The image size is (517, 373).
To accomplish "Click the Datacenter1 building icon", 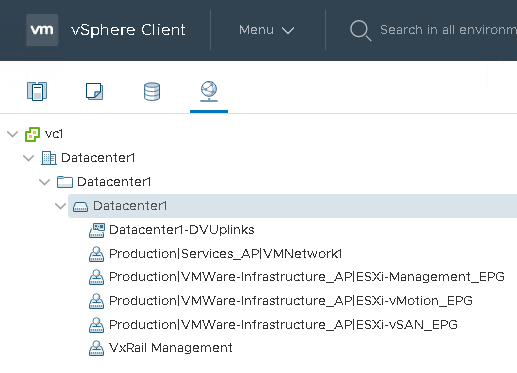I will (49, 158).
